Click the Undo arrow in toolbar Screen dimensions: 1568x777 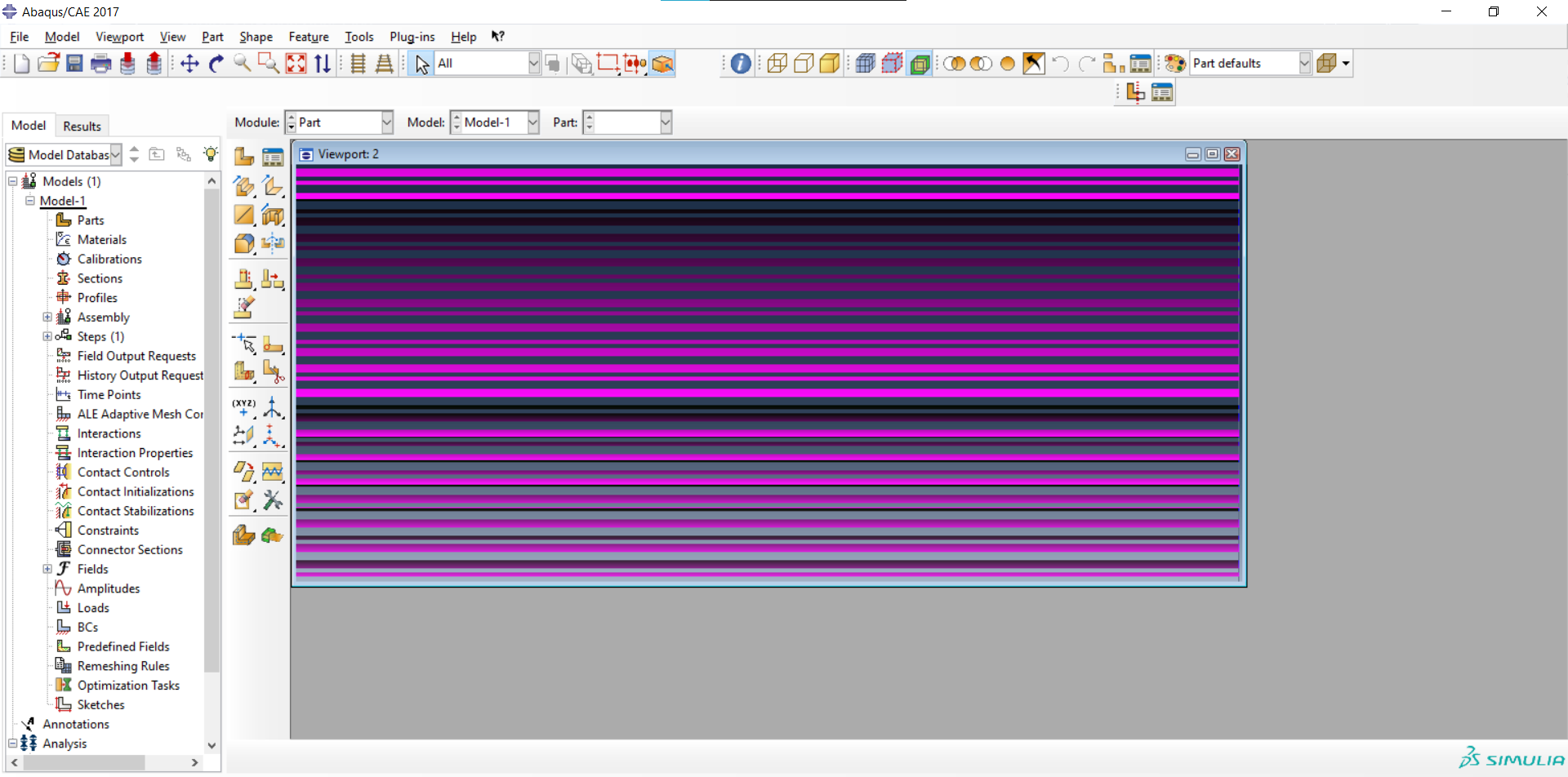(1060, 64)
